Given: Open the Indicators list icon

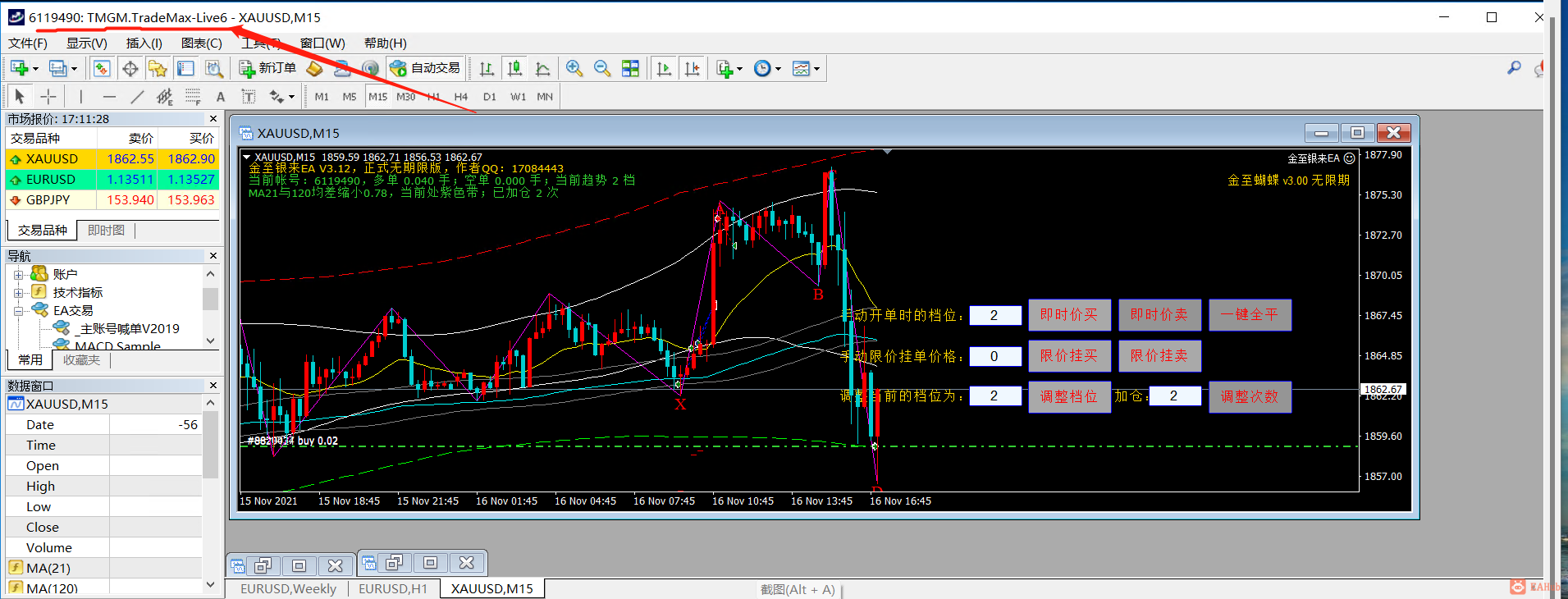Looking at the screenshot, I should [x=724, y=69].
